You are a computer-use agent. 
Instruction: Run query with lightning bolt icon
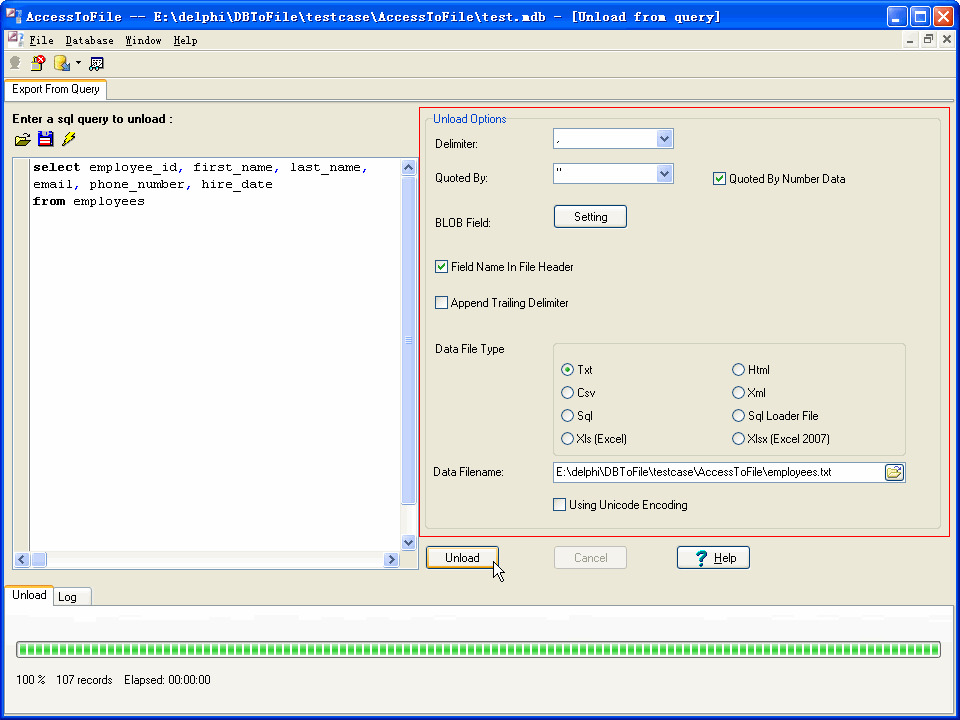click(69, 139)
